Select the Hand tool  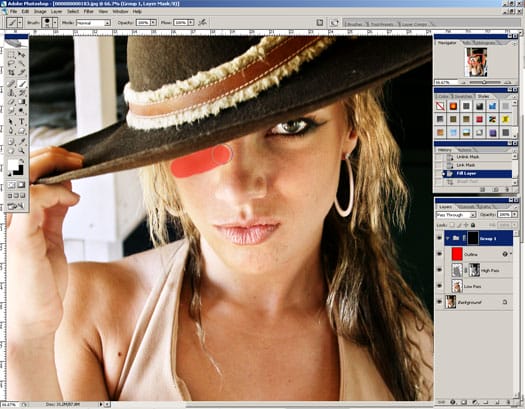(11, 151)
